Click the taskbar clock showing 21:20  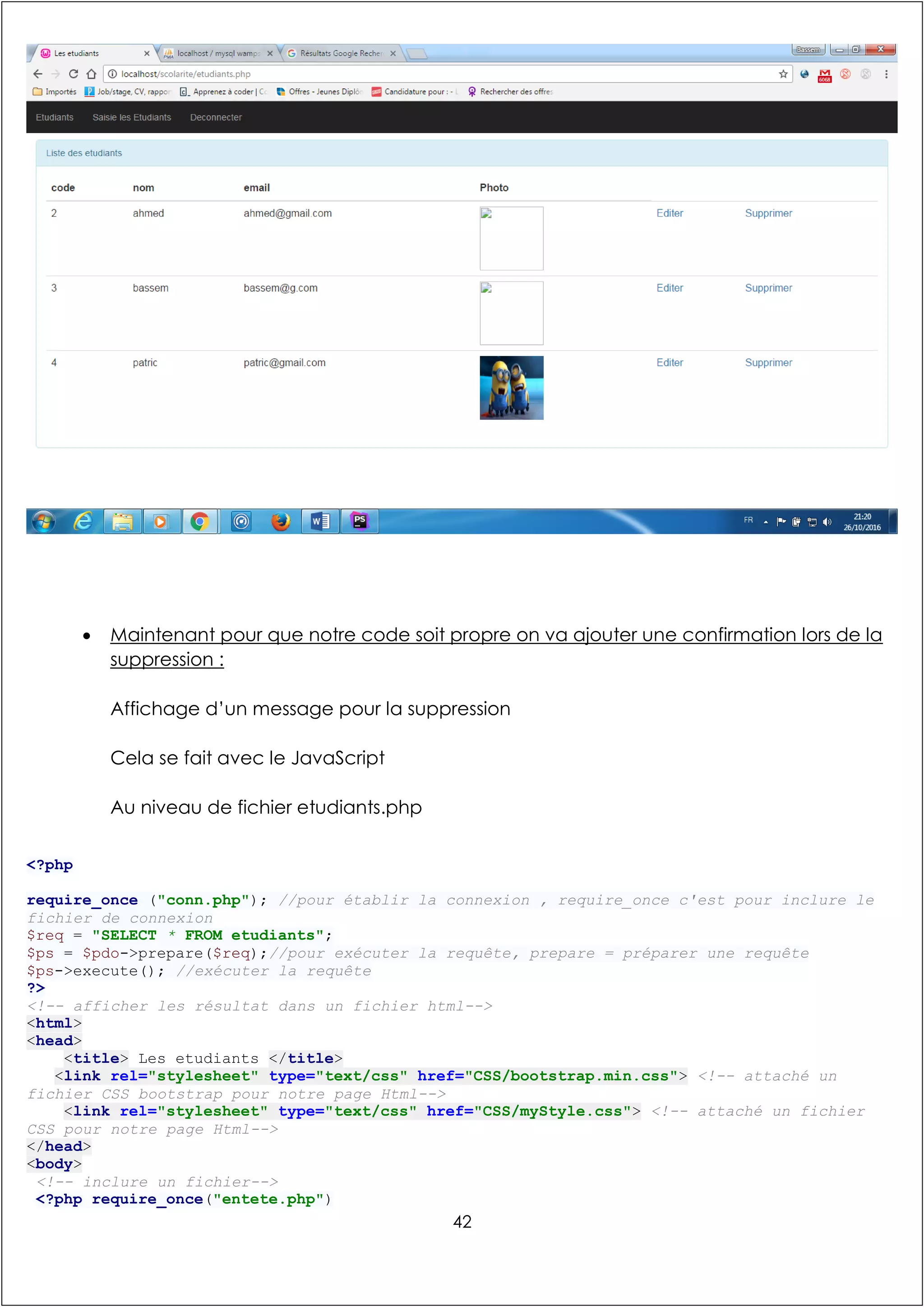862,522
